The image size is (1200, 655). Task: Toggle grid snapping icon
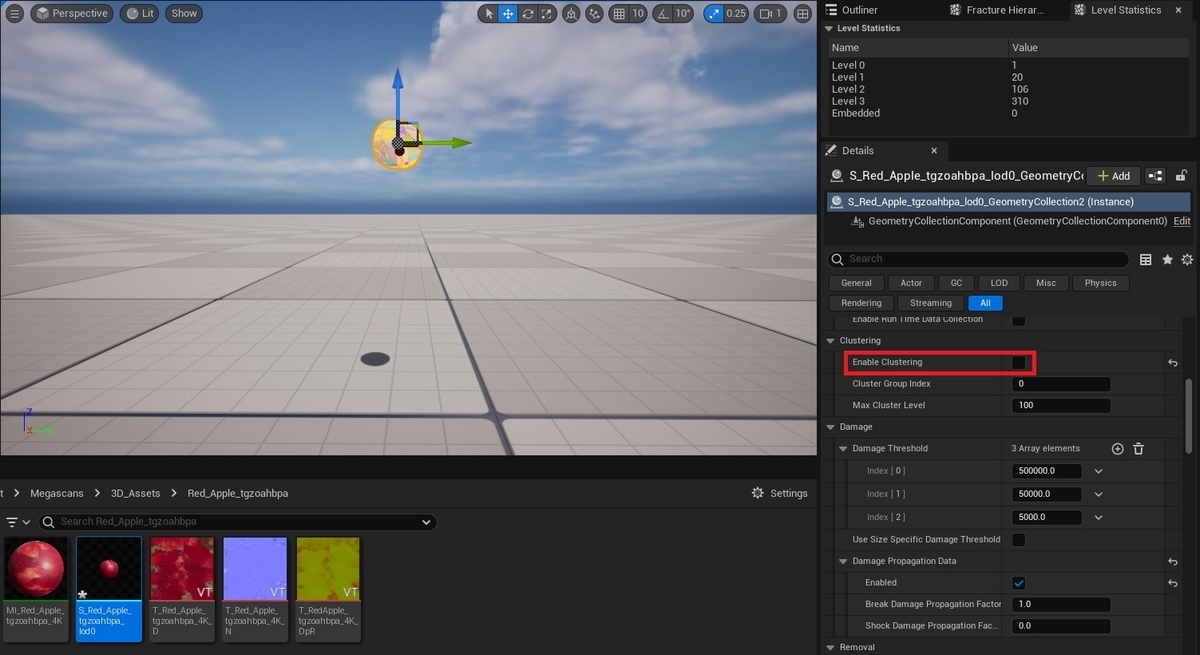tap(618, 13)
